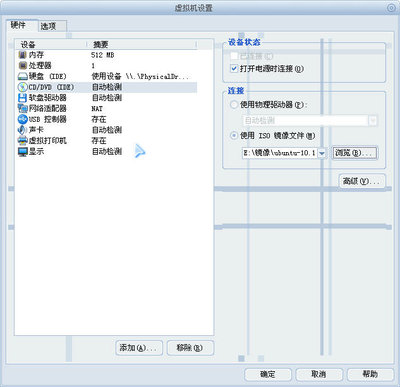
Task: Click the 取消 cancel button
Action: pos(319,374)
